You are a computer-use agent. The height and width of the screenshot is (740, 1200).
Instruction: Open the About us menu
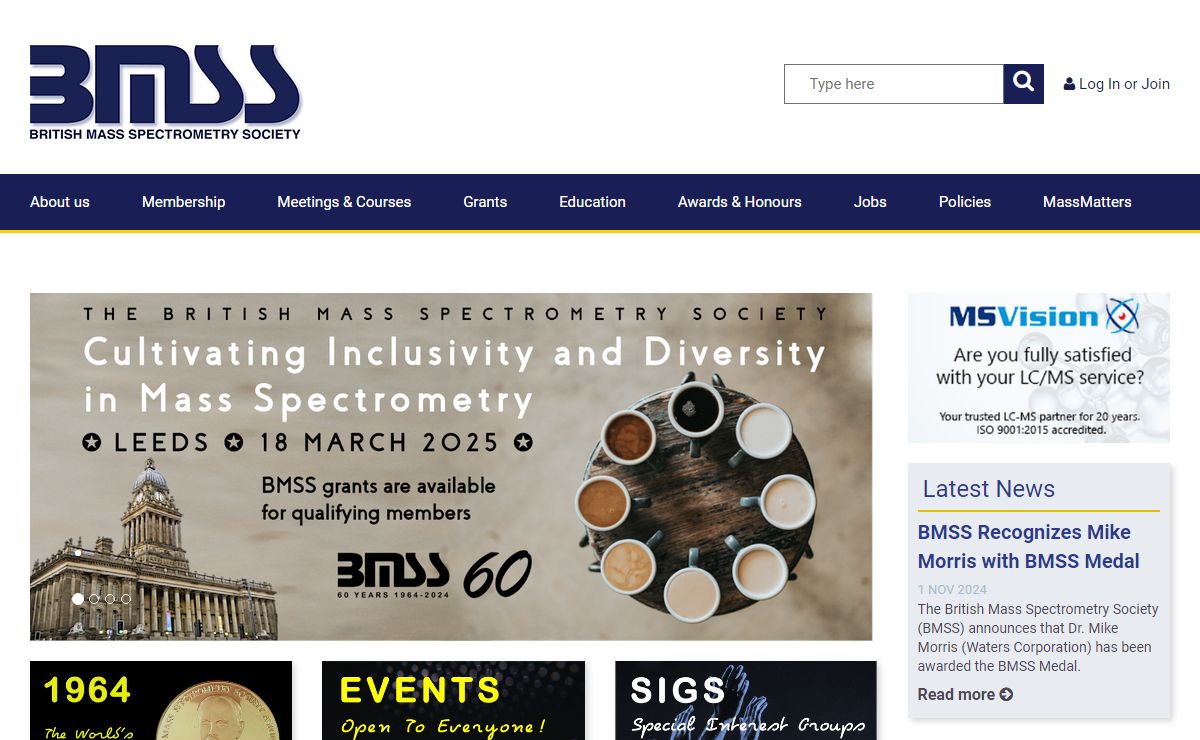(60, 202)
